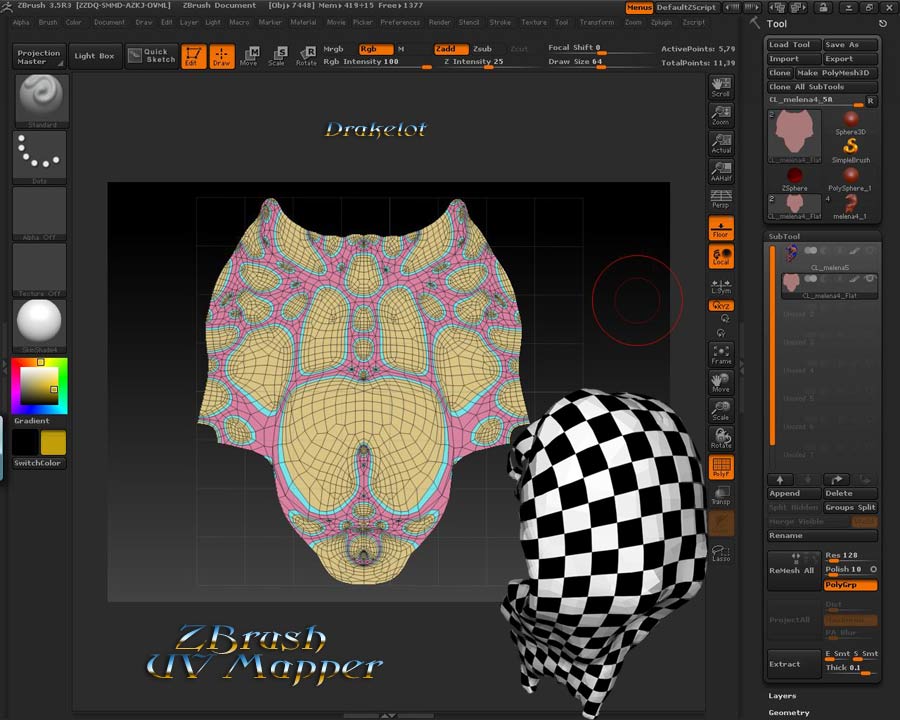The image size is (900, 720).
Task: Open the Texture menu
Action: click(x=534, y=22)
